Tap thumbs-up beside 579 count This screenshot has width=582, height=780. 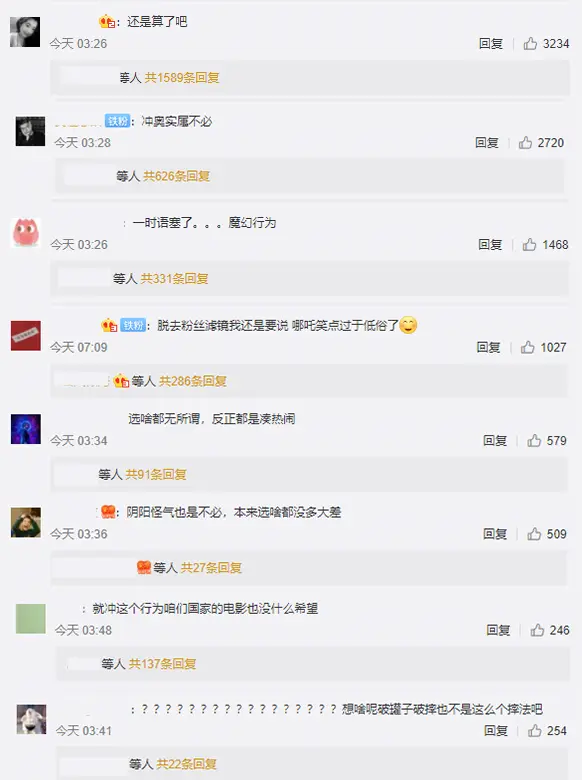click(534, 440)
